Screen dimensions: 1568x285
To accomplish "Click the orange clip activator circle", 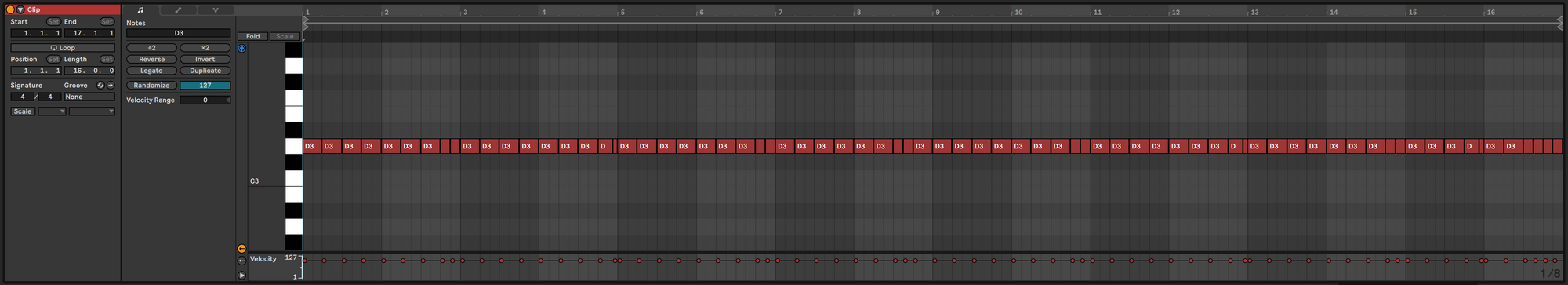I will pyautogui.click(x=10, y=9).
